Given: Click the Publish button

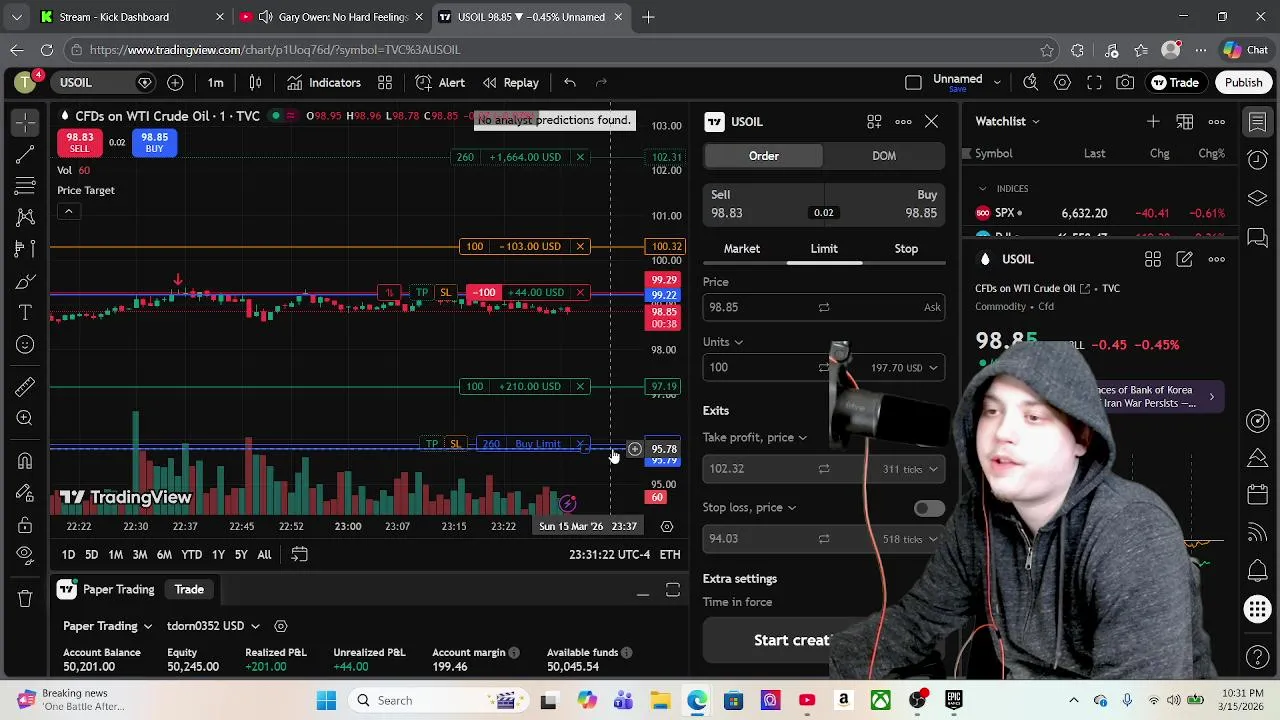Looking at the screenshot, I should click(x=1243, y=83).
